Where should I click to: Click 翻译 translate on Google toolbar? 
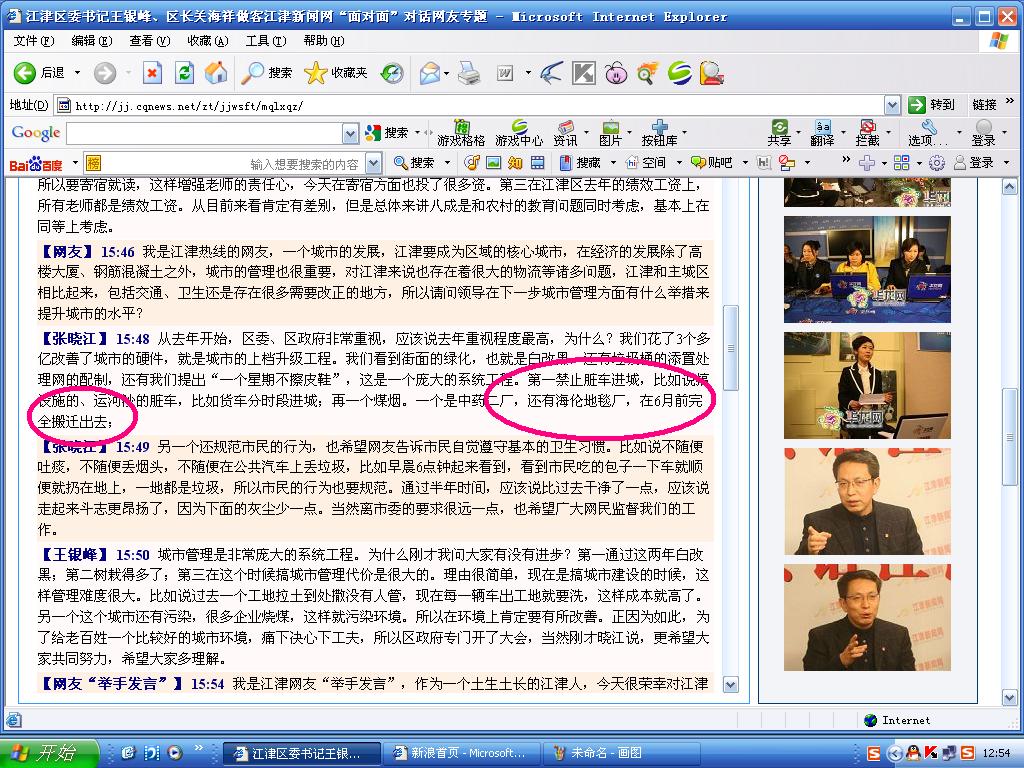pyautogui.click(x=822, y=133)
